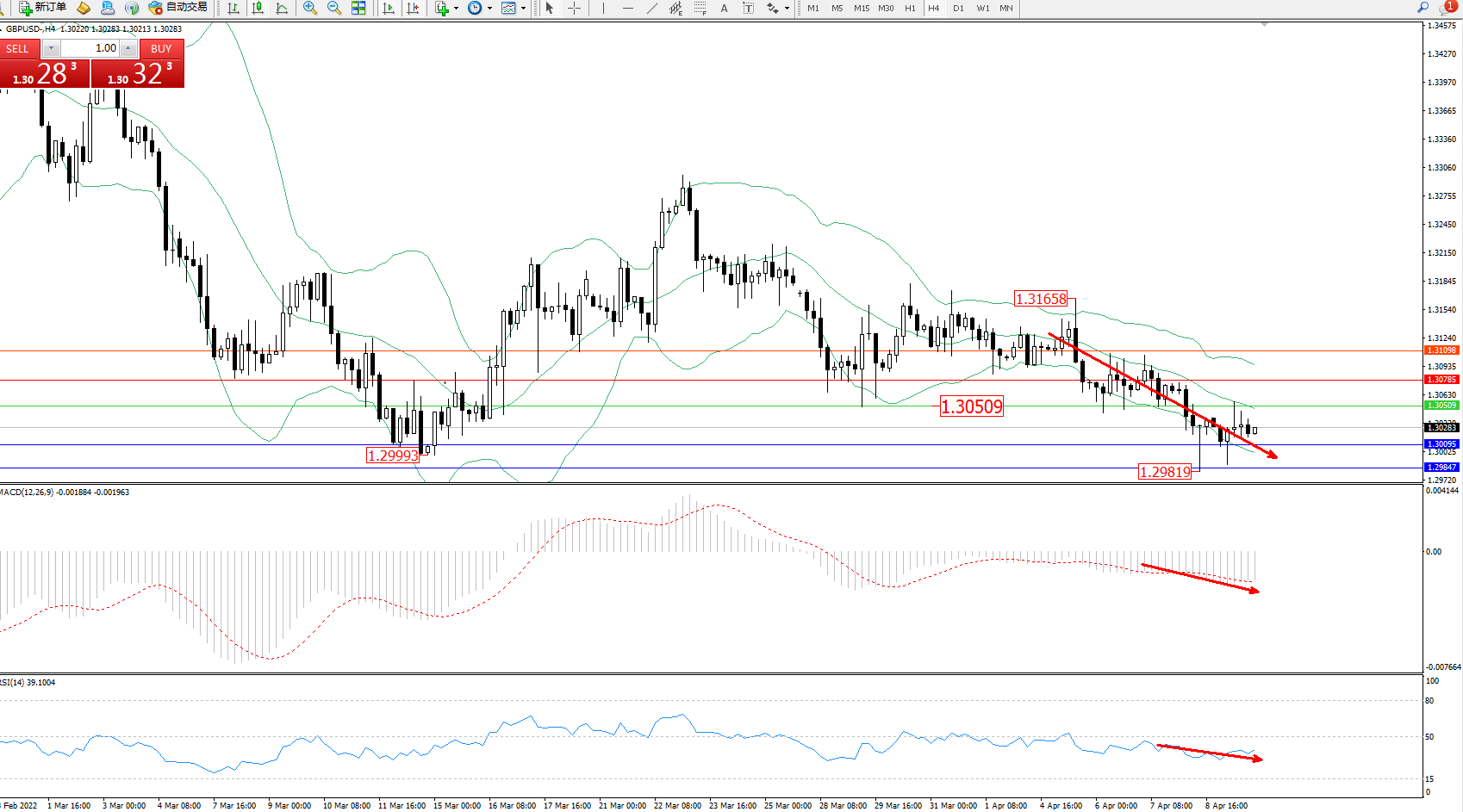Screen dimensions: 1463x812
Task: Switch chart to line chart mode
Action: coord(282,8)
